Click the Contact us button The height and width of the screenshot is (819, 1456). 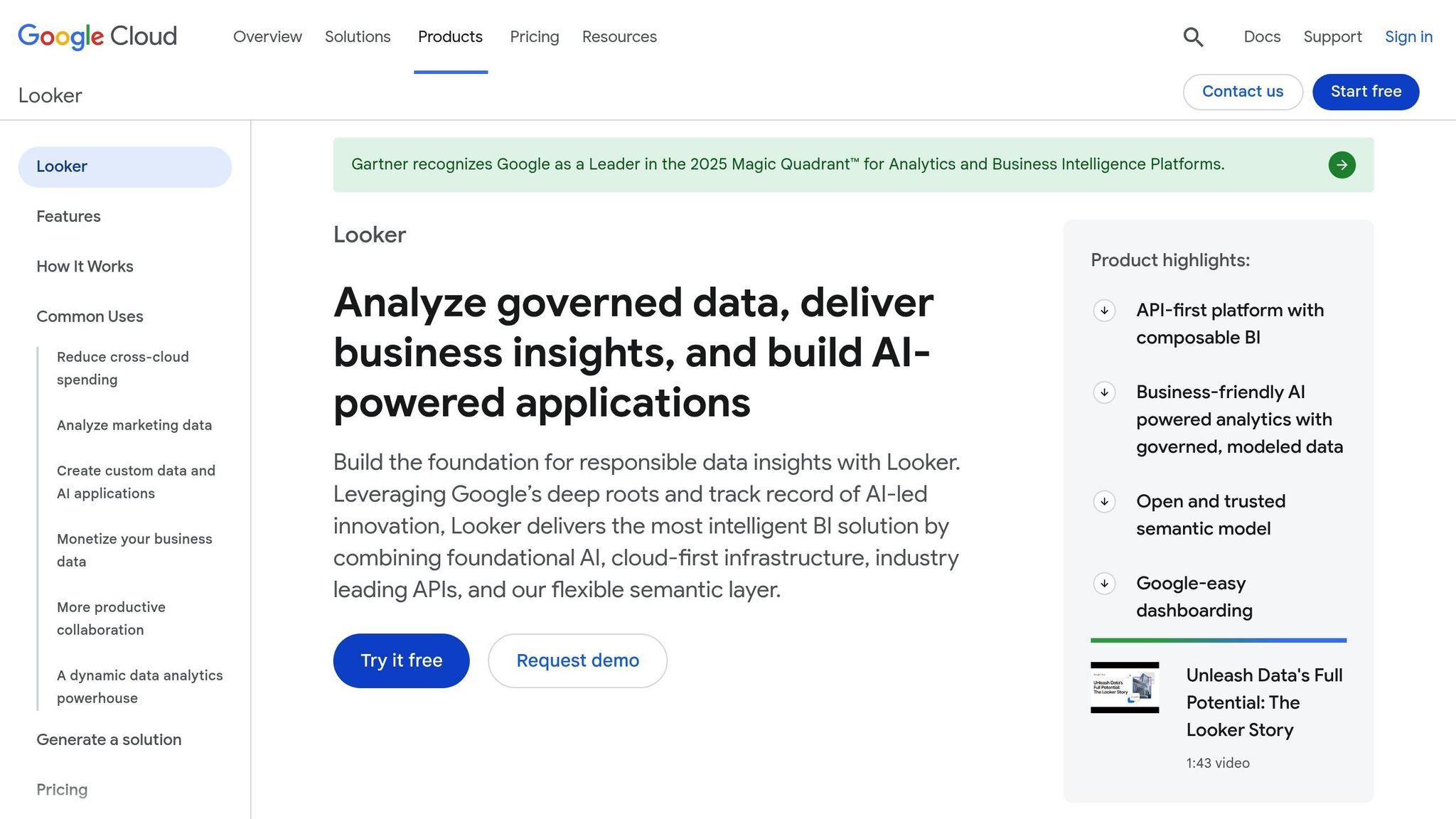click(1242, 92)
